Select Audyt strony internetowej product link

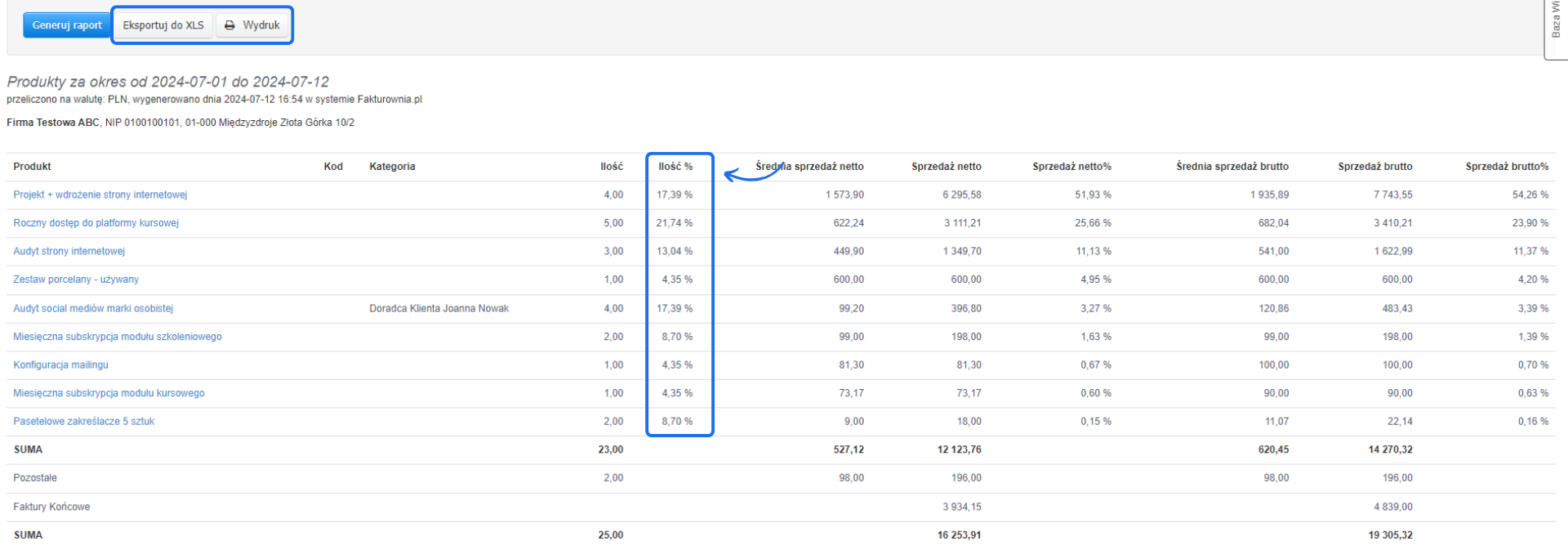[x=69, y=251]
